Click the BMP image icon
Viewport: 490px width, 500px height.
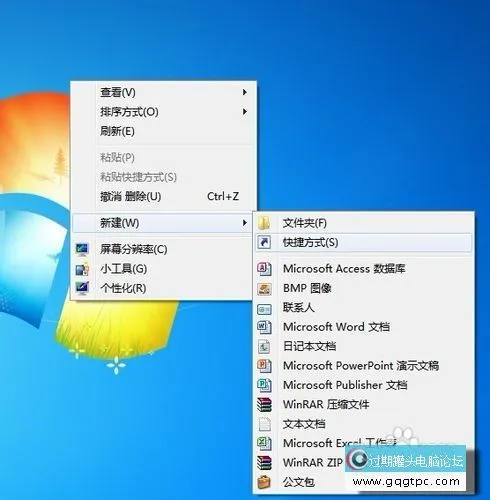[x=264, y=288]
